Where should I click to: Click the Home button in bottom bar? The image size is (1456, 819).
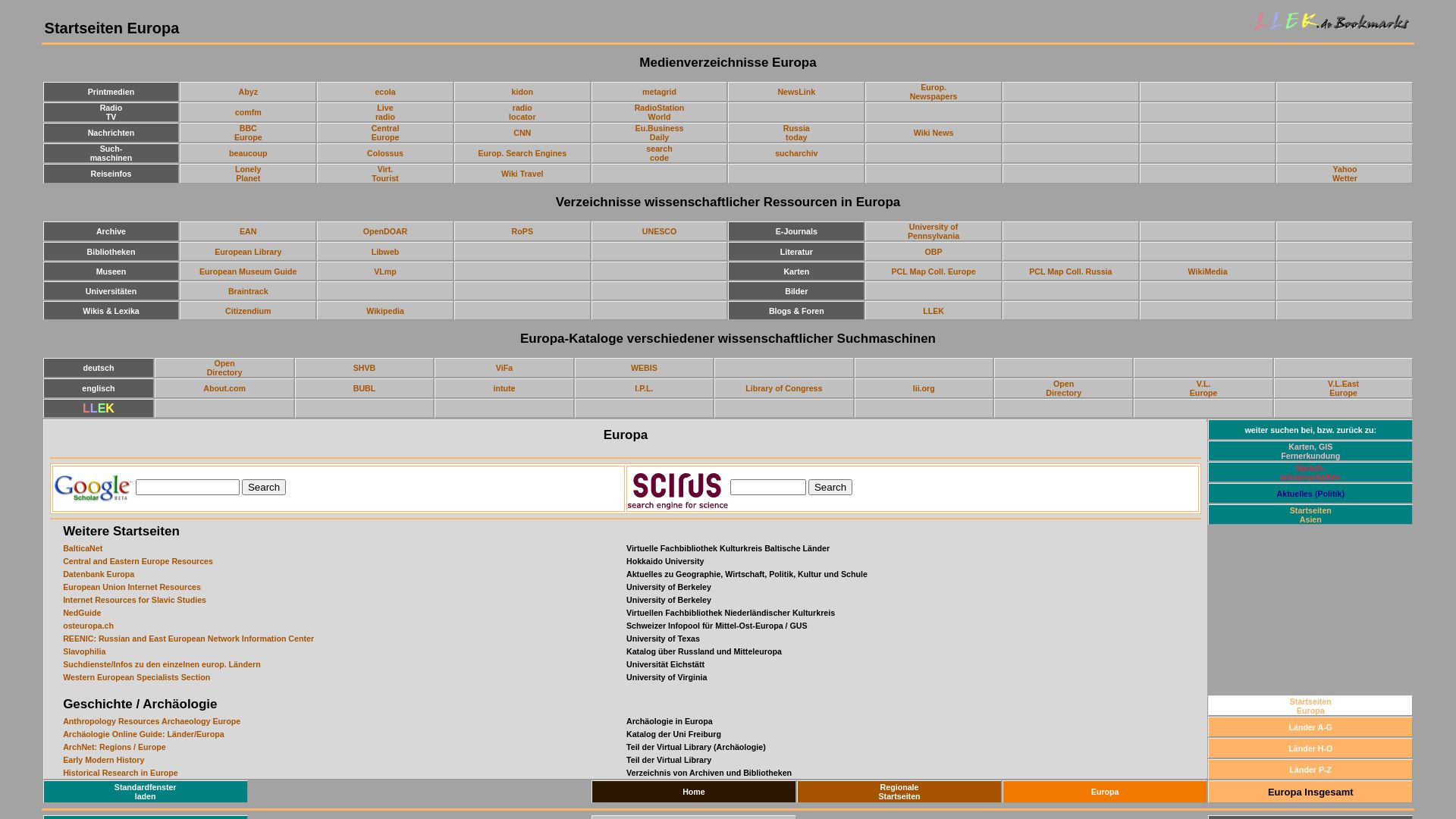click(x=693, y=792)
